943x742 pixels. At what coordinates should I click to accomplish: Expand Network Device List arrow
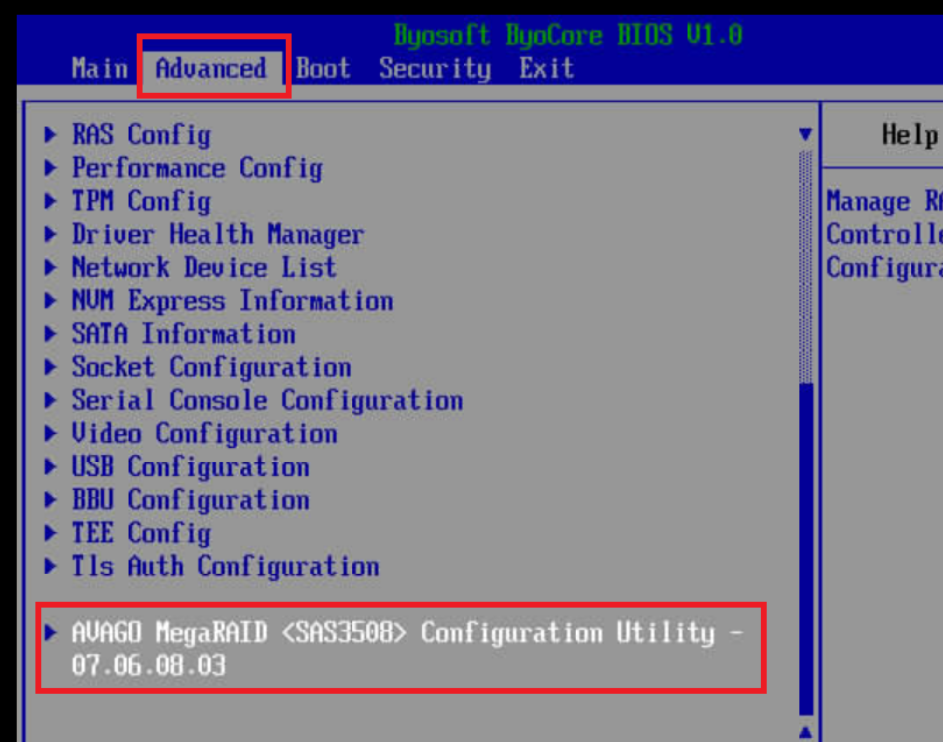tap(51, 268)
